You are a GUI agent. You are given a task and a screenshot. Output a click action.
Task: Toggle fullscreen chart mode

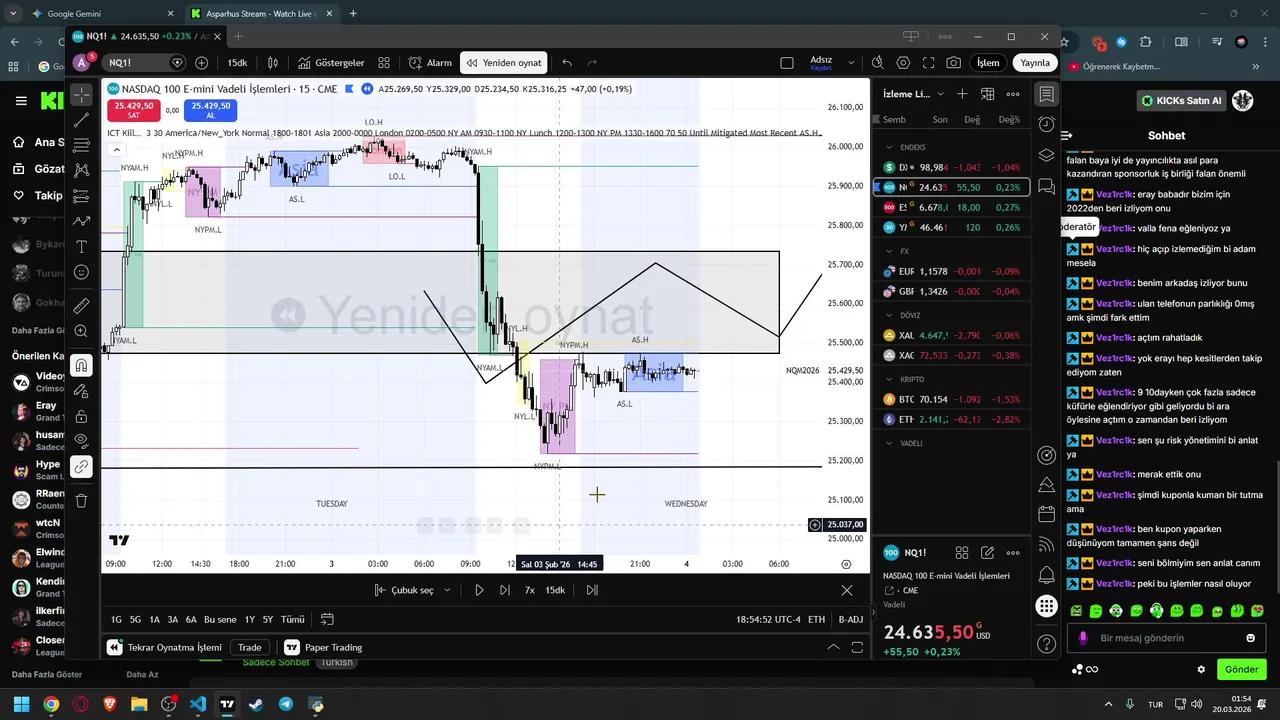click(x=929, y=62)
